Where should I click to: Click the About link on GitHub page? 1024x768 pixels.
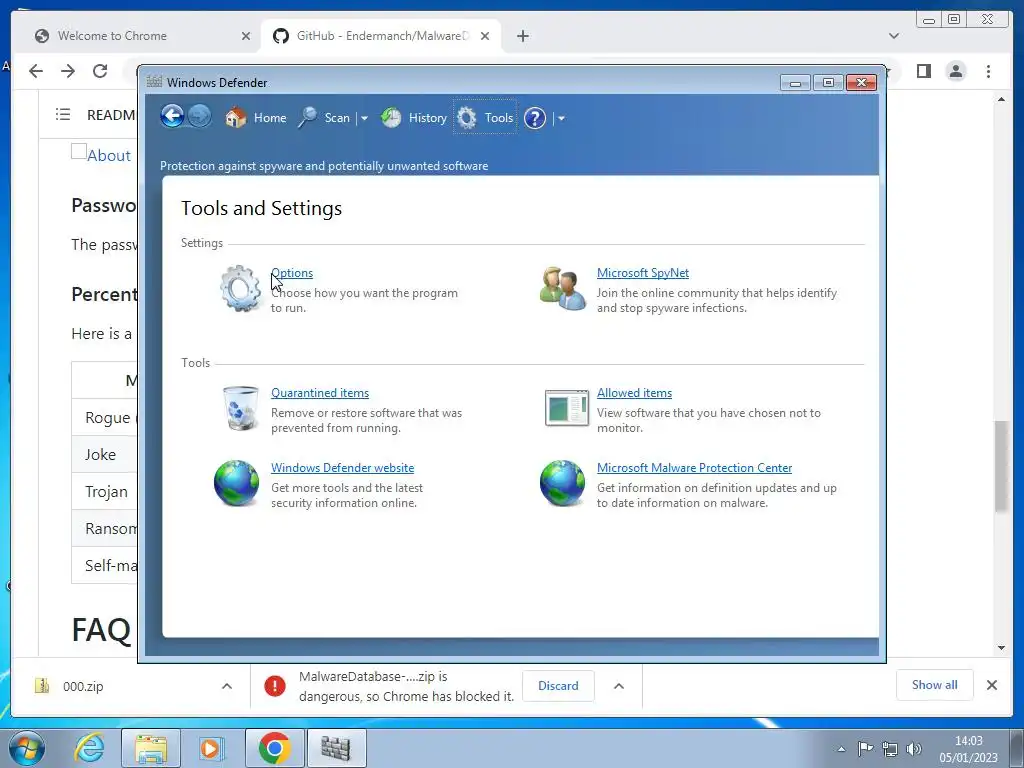(108, 155)
